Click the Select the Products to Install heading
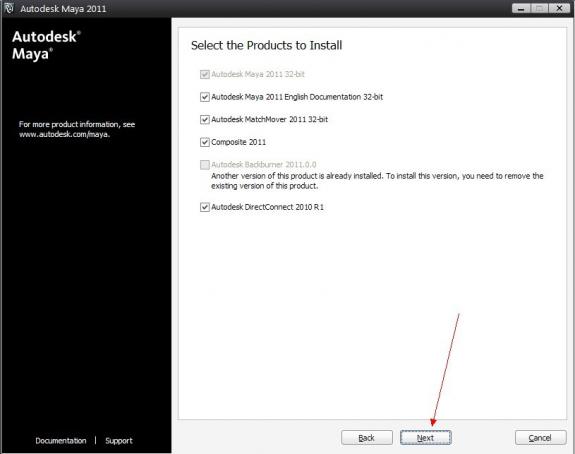Viewport: 575px width, 454px height. tap(267, 45)
